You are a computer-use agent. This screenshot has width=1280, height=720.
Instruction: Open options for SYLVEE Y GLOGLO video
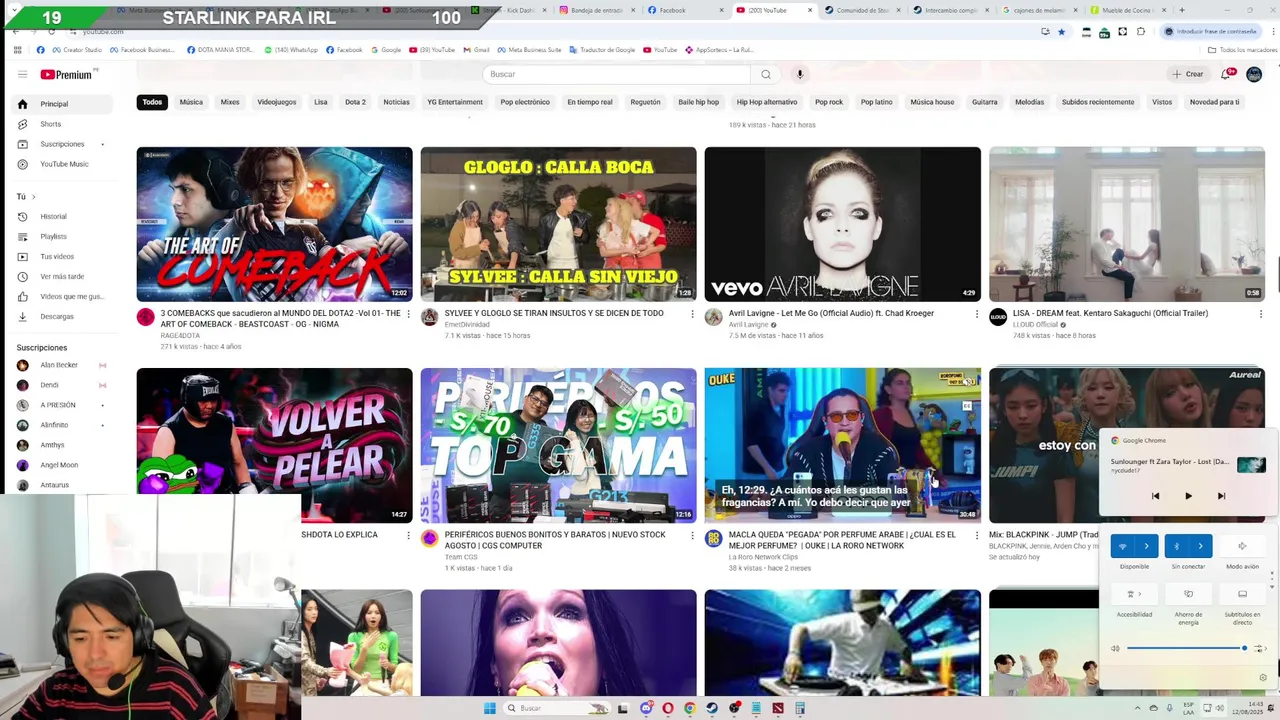692,314
